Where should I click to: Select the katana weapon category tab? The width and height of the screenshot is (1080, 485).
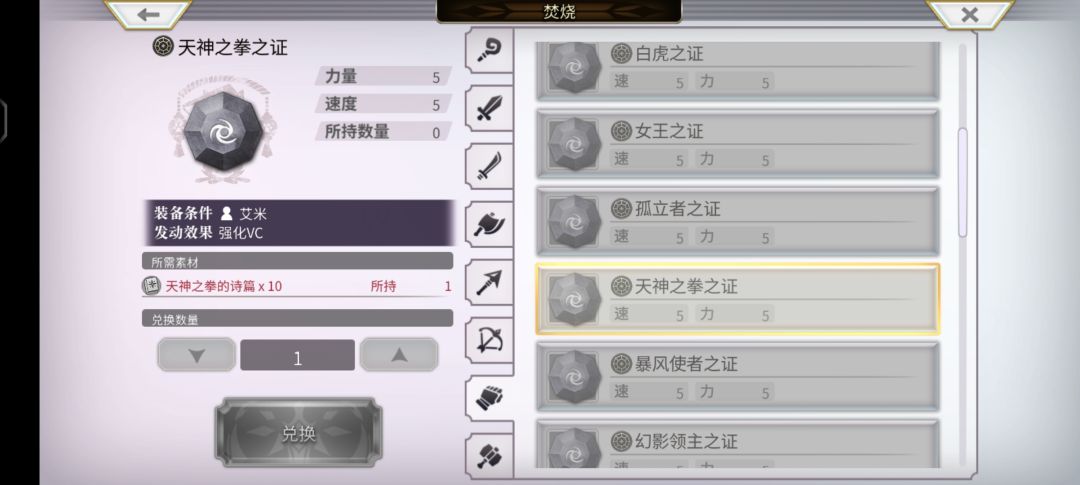click(x=490, y=166)
